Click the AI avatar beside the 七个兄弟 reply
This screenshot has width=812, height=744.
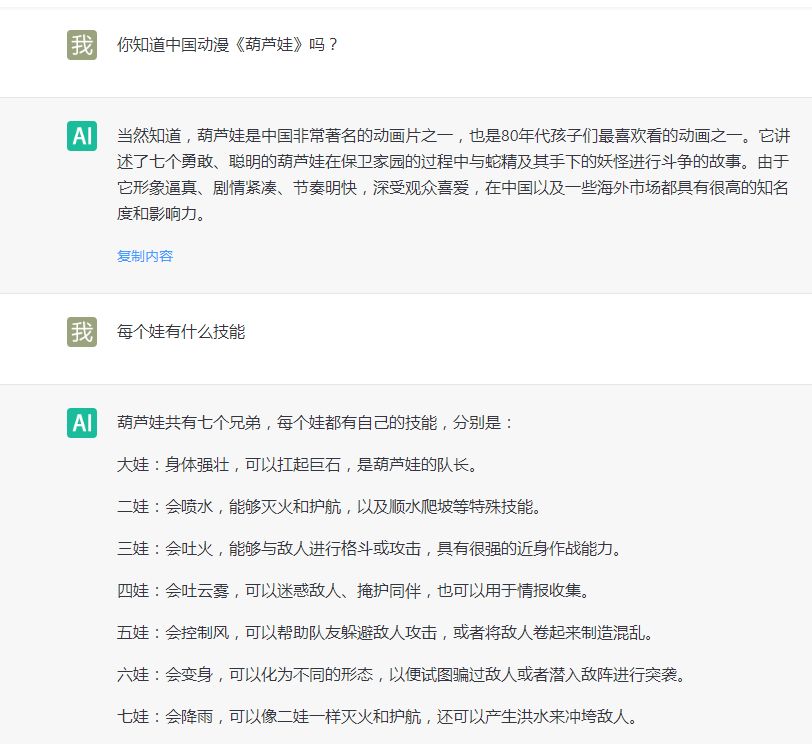(x=82, y=423)
